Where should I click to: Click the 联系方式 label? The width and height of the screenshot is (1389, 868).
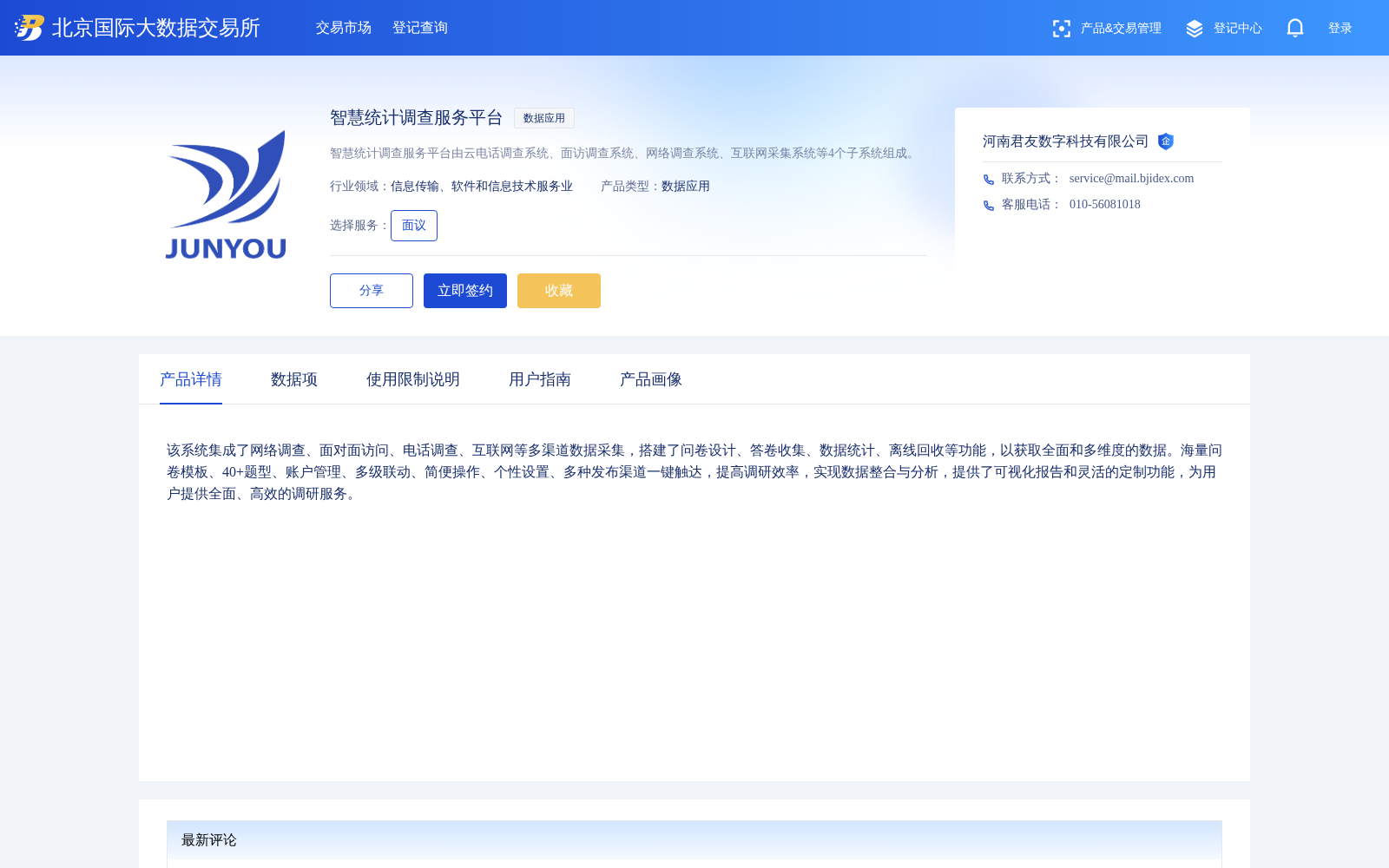tap(1031, 179)
